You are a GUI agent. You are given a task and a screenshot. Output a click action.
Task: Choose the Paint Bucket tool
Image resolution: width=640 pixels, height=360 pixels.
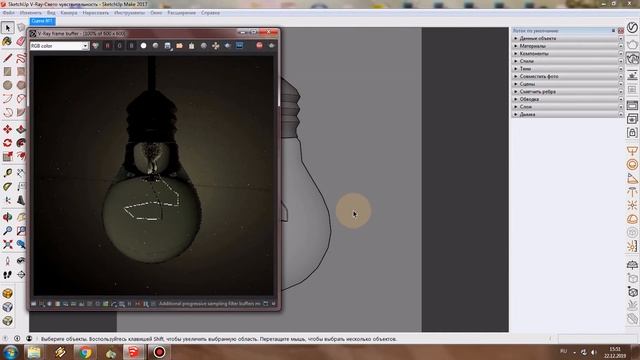click(7, 41)
